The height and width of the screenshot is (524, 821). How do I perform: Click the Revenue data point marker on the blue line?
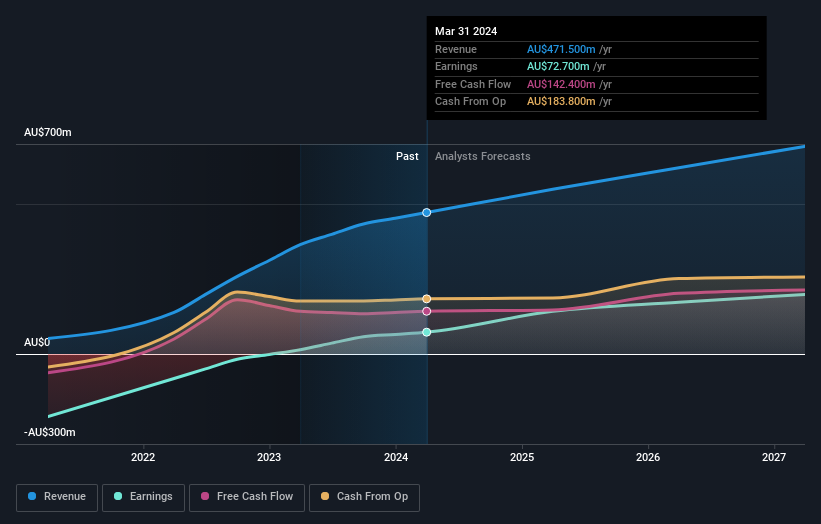tap(427, 213)
